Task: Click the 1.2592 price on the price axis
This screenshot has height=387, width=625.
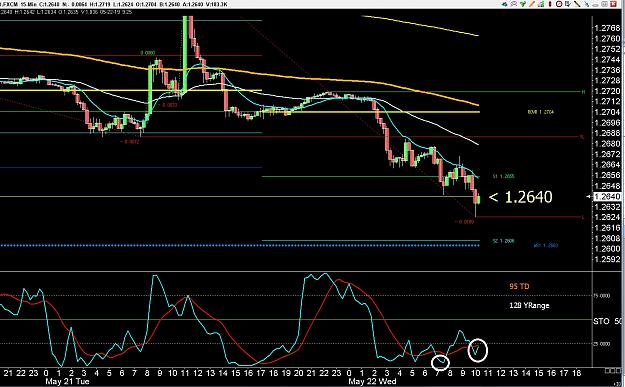Action: click(607, 259)
